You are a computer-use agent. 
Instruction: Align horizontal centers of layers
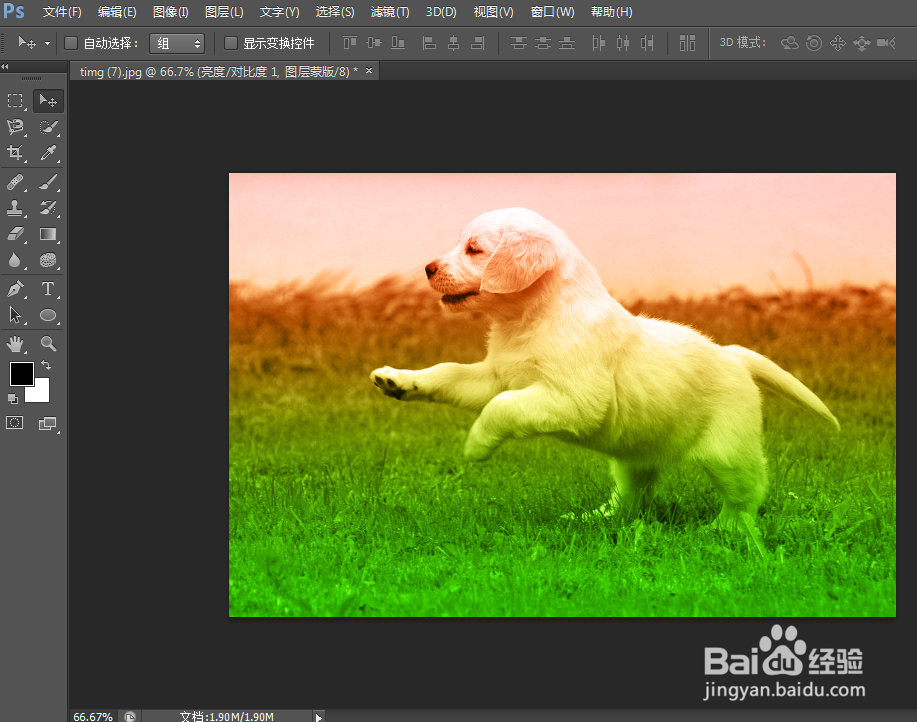453,43
